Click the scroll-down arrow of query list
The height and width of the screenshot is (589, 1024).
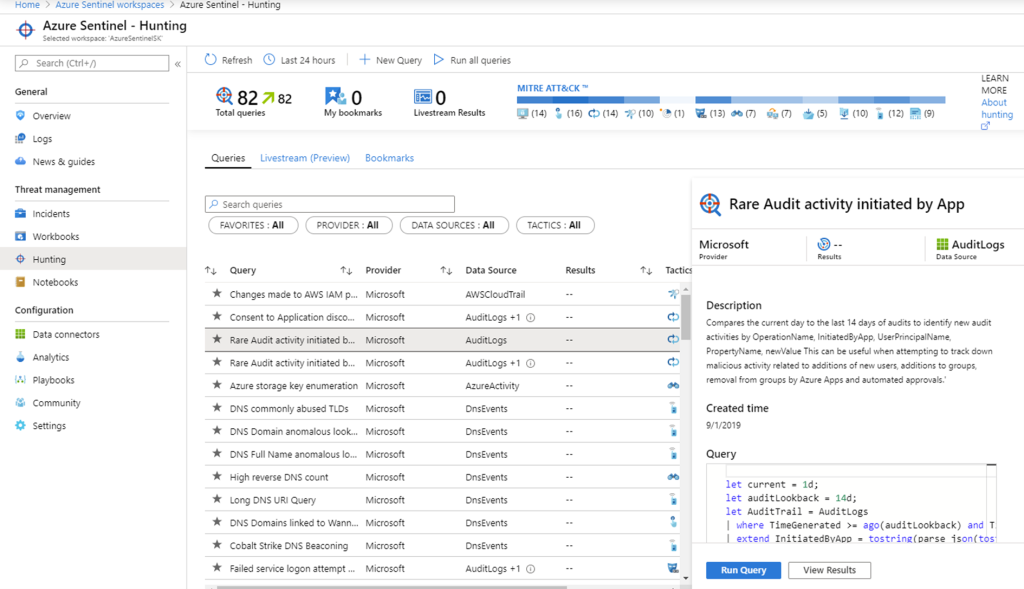tap(686, 578)
